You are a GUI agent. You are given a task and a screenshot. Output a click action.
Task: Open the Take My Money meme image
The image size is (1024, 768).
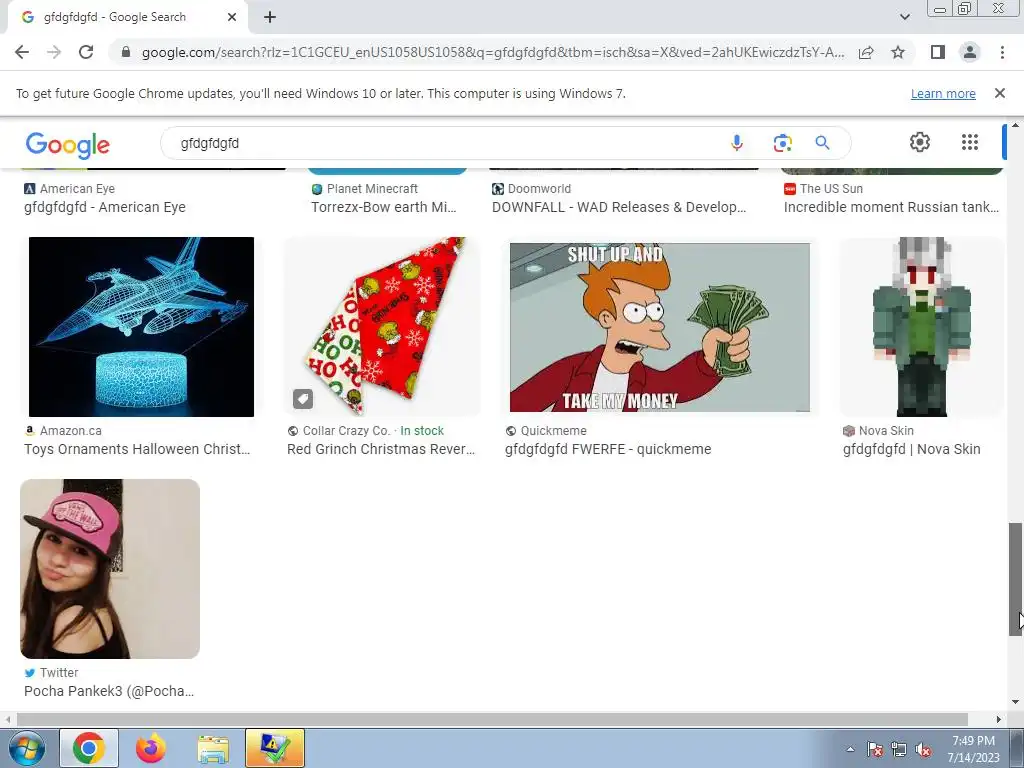(x=660, y=327)
